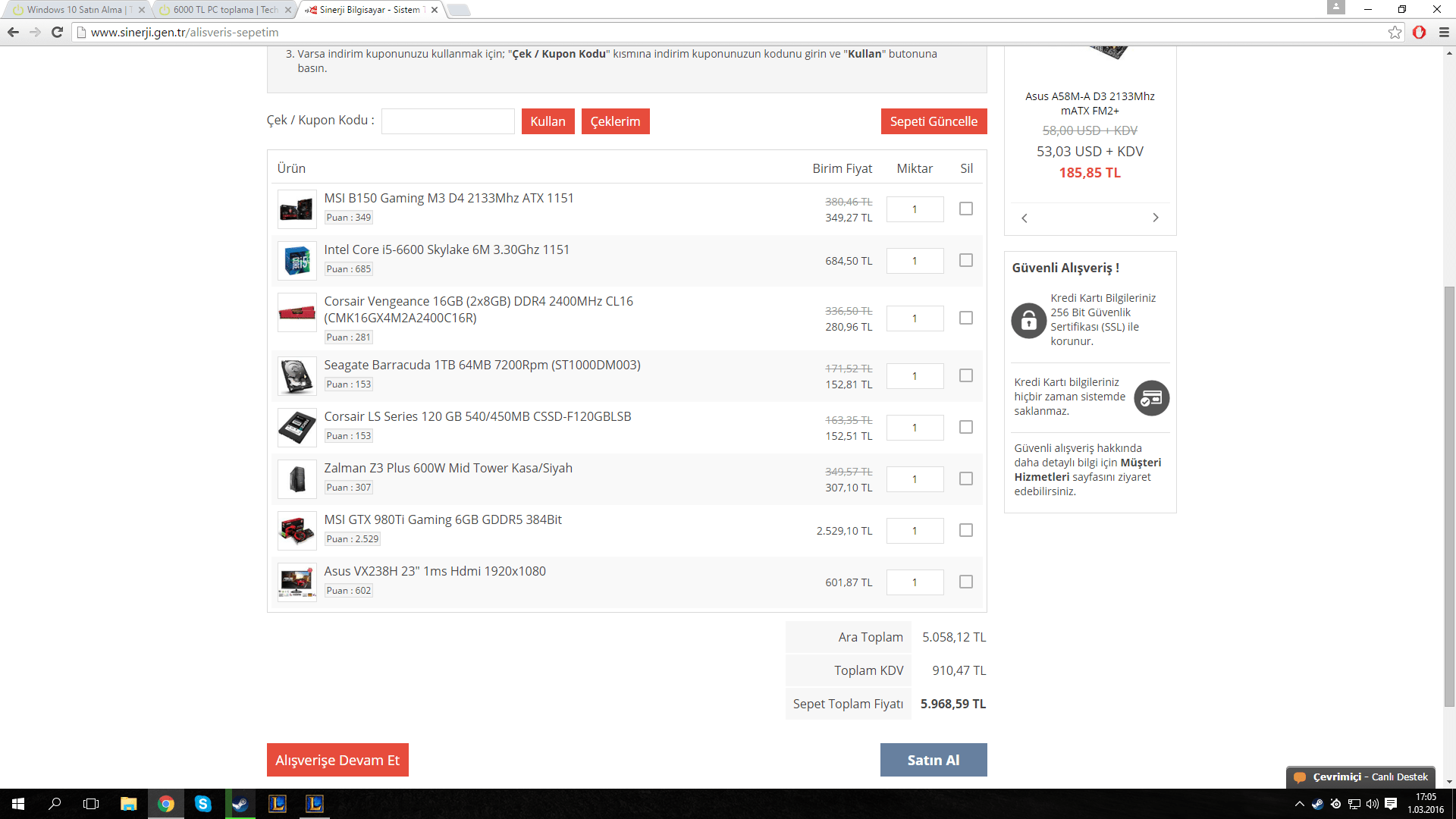Show previous product in sidebar carousel

pos(1025,218)
